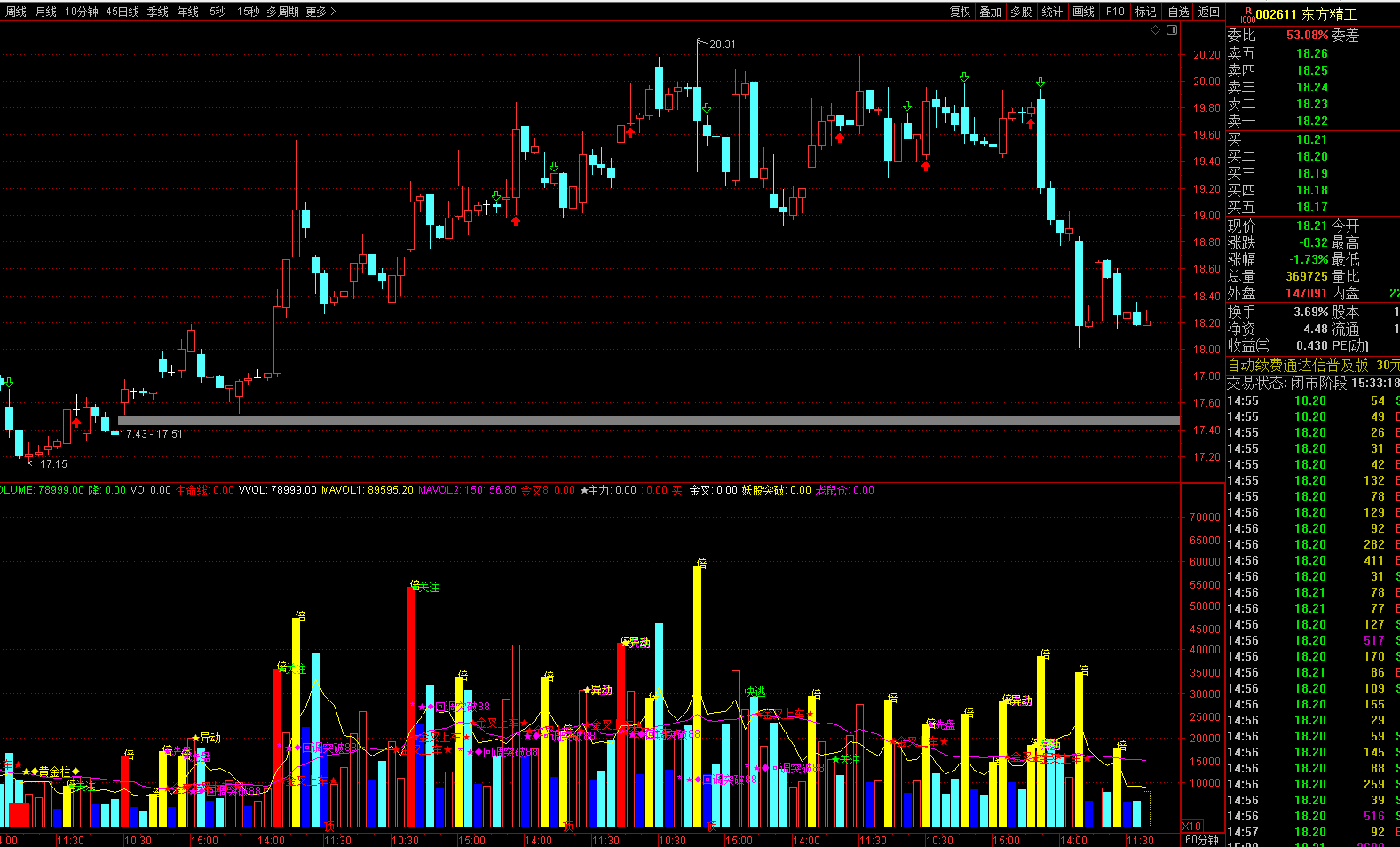Expand the 更多 periods menu
1400x847 pixels.
point(320,12)
